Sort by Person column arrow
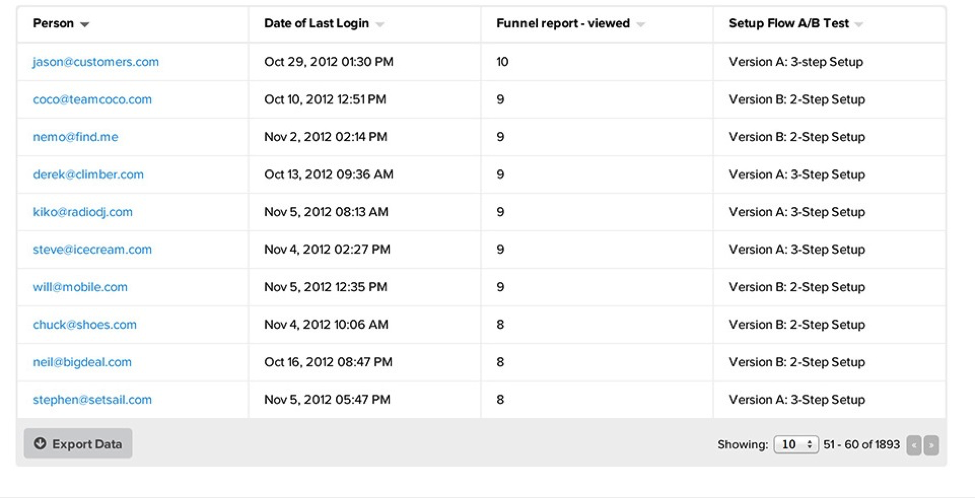This screenshot has width=975, height=499. (x=84, y=24)
